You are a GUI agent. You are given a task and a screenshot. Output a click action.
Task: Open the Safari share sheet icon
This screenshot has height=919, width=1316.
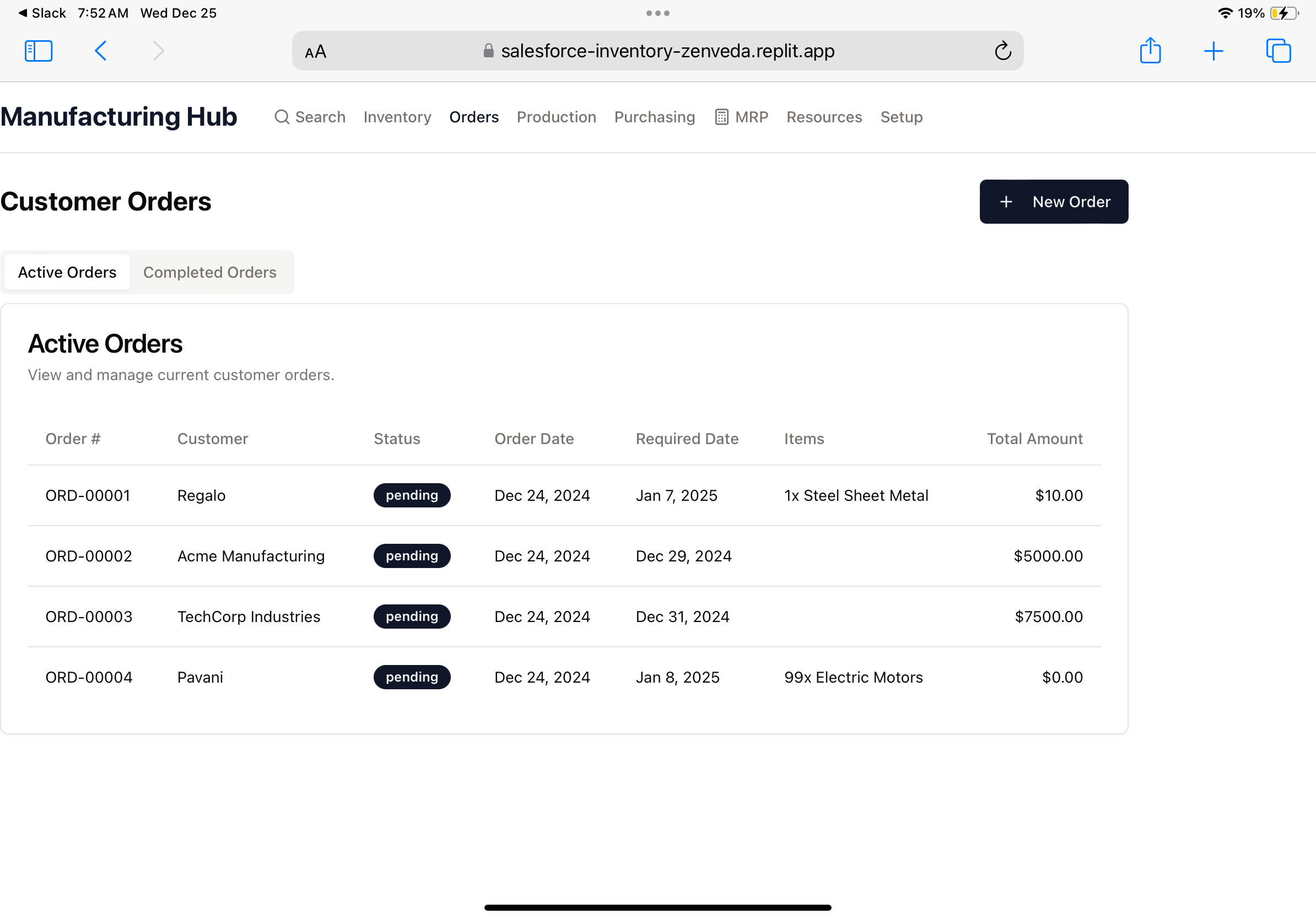tap(1150, 51)
